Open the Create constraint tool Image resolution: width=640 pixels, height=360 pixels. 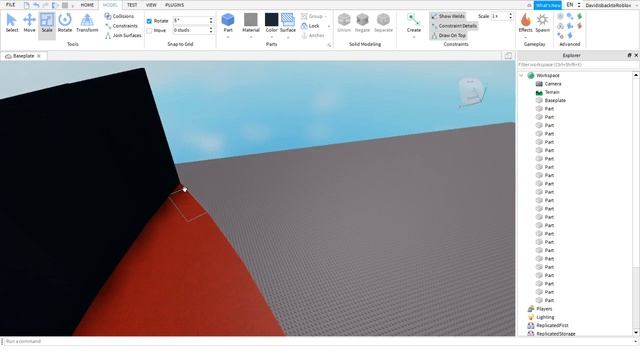click(413, 23)
